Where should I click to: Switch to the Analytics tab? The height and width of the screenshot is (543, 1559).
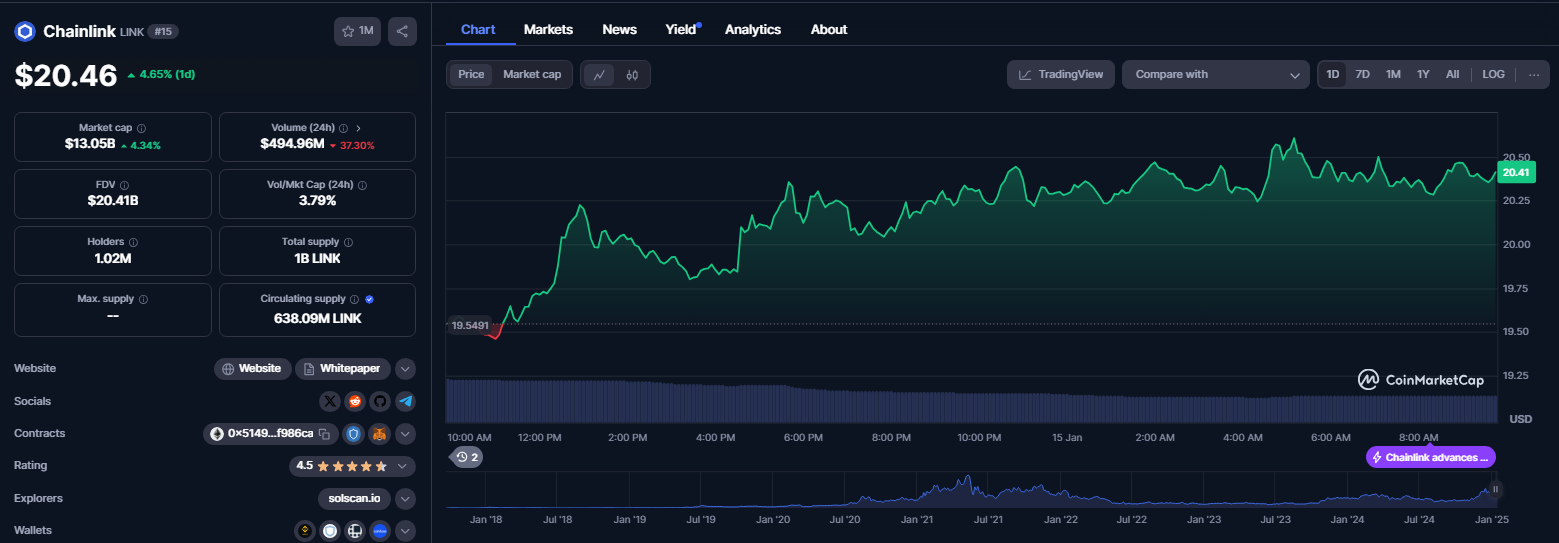753,29
